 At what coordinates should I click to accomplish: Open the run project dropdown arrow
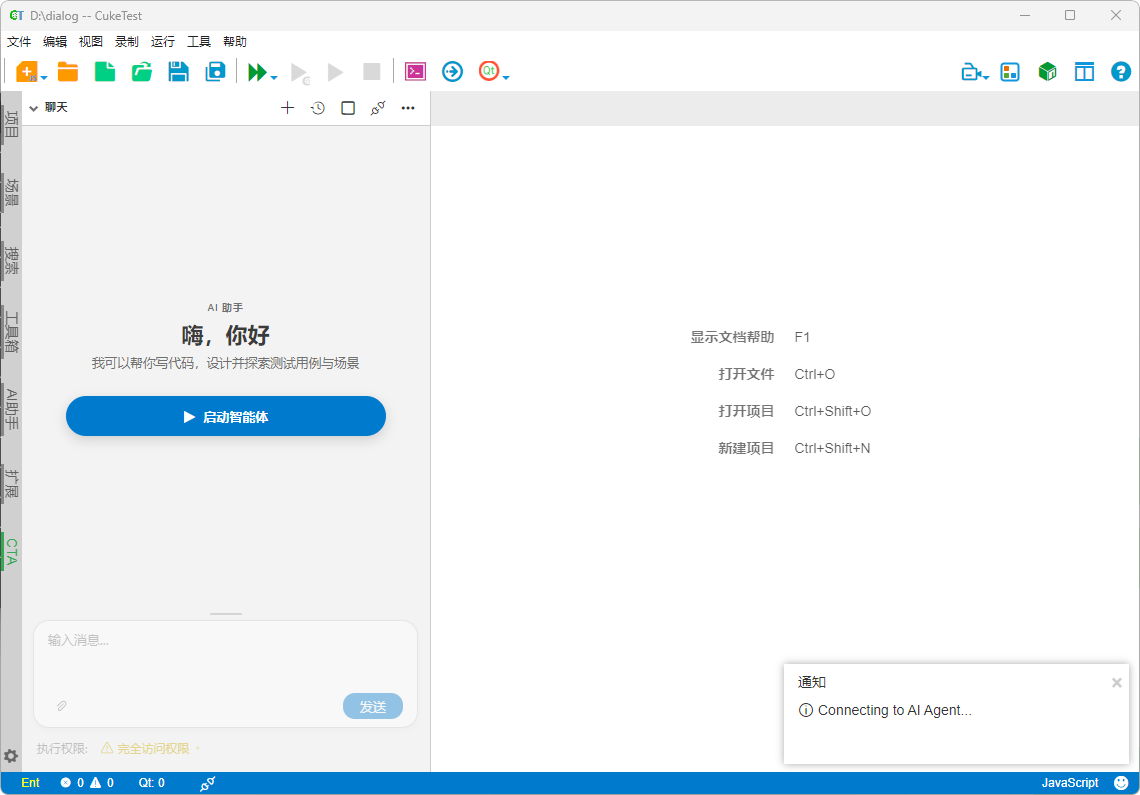tap(274, 77)
